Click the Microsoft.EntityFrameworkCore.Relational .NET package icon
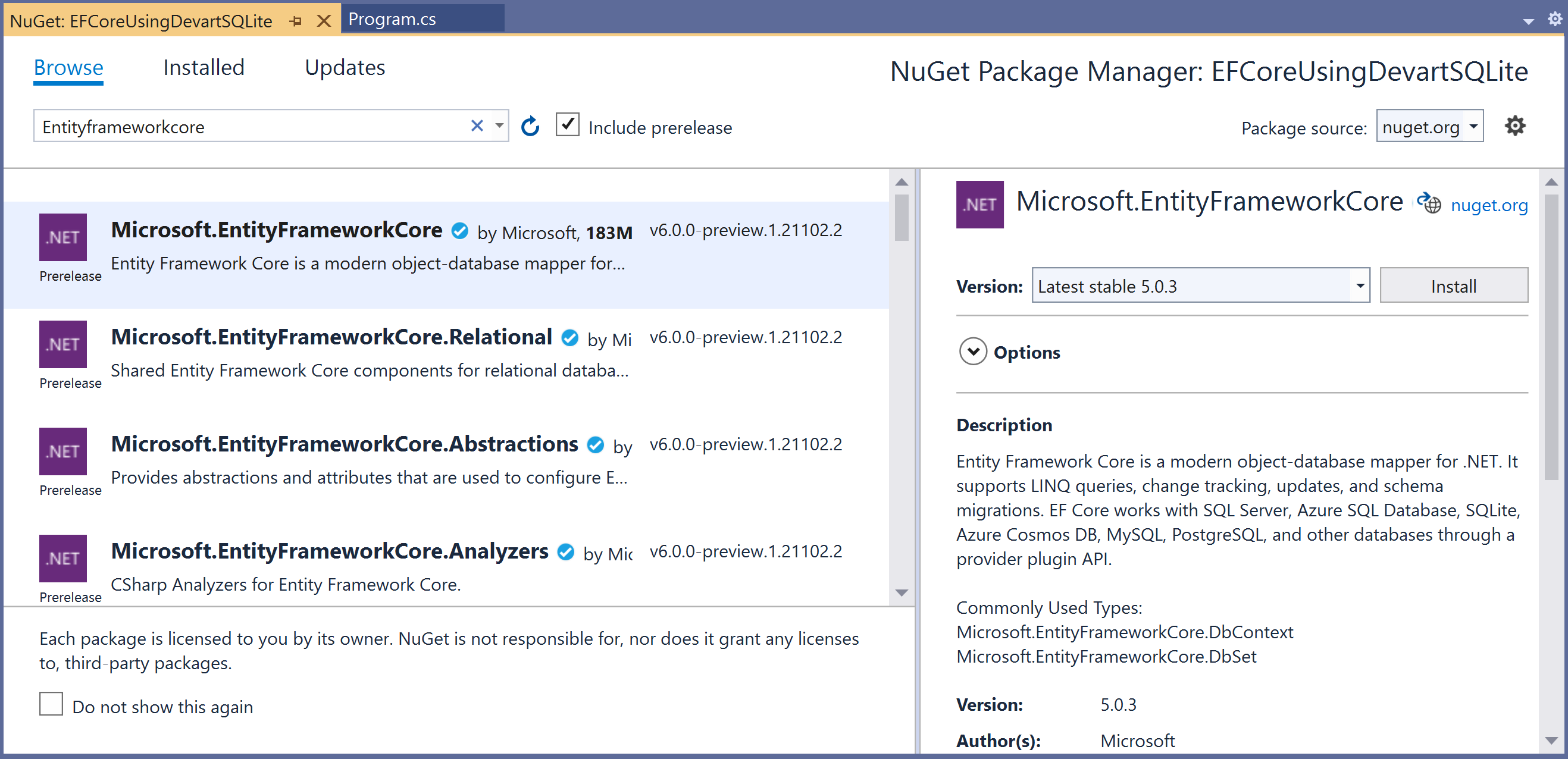Screen dimensions: 1568x759 62,344
